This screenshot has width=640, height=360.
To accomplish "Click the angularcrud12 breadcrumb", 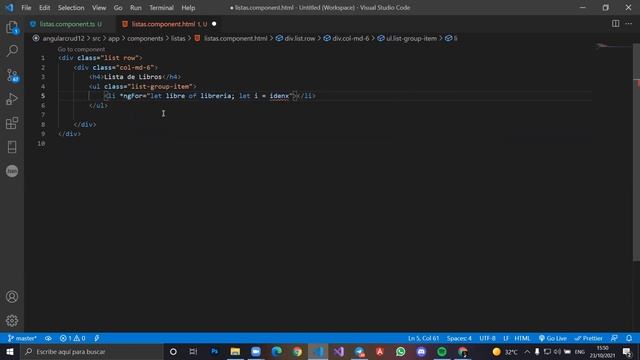I will point(63,38).
